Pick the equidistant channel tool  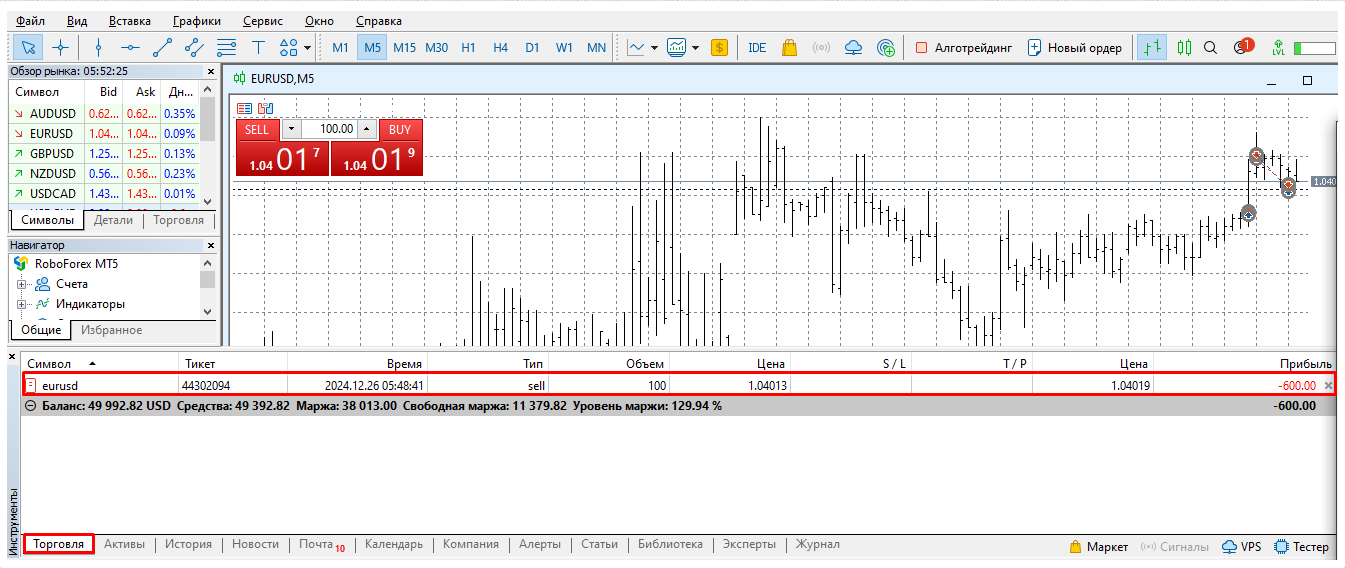(x=194, y=47)
